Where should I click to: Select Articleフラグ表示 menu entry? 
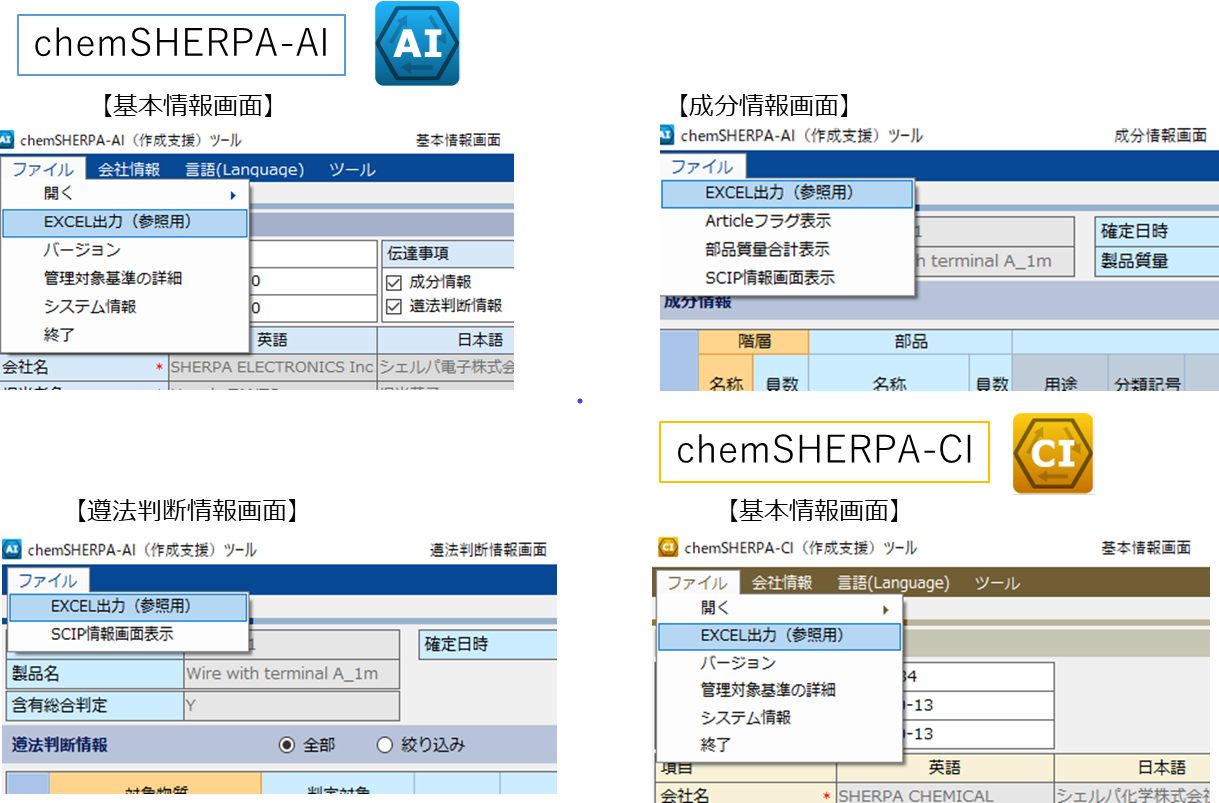tap(788, 221)
